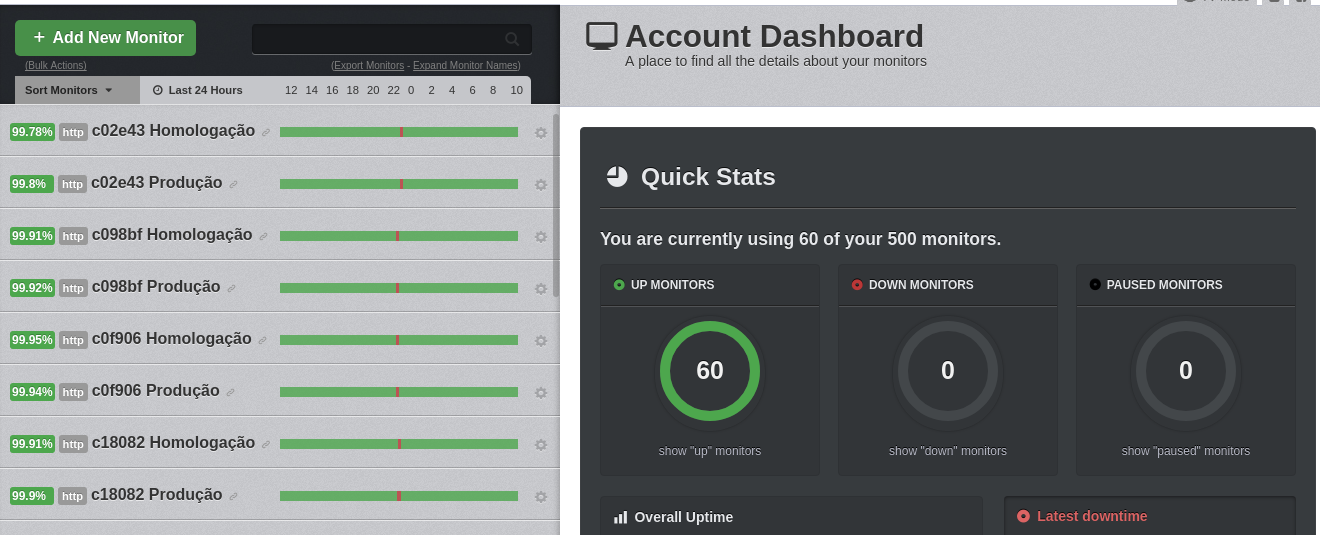Open settings gear for c02e43 Homologação
This screenshot has width=1320, height=535.
pos(541,133)
